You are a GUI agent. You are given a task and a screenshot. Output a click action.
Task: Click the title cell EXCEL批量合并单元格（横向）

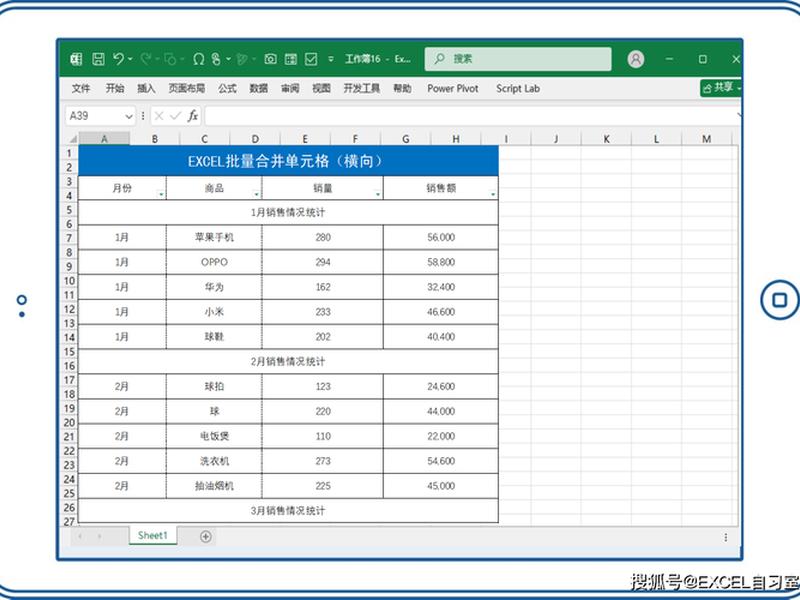[288, 161]
